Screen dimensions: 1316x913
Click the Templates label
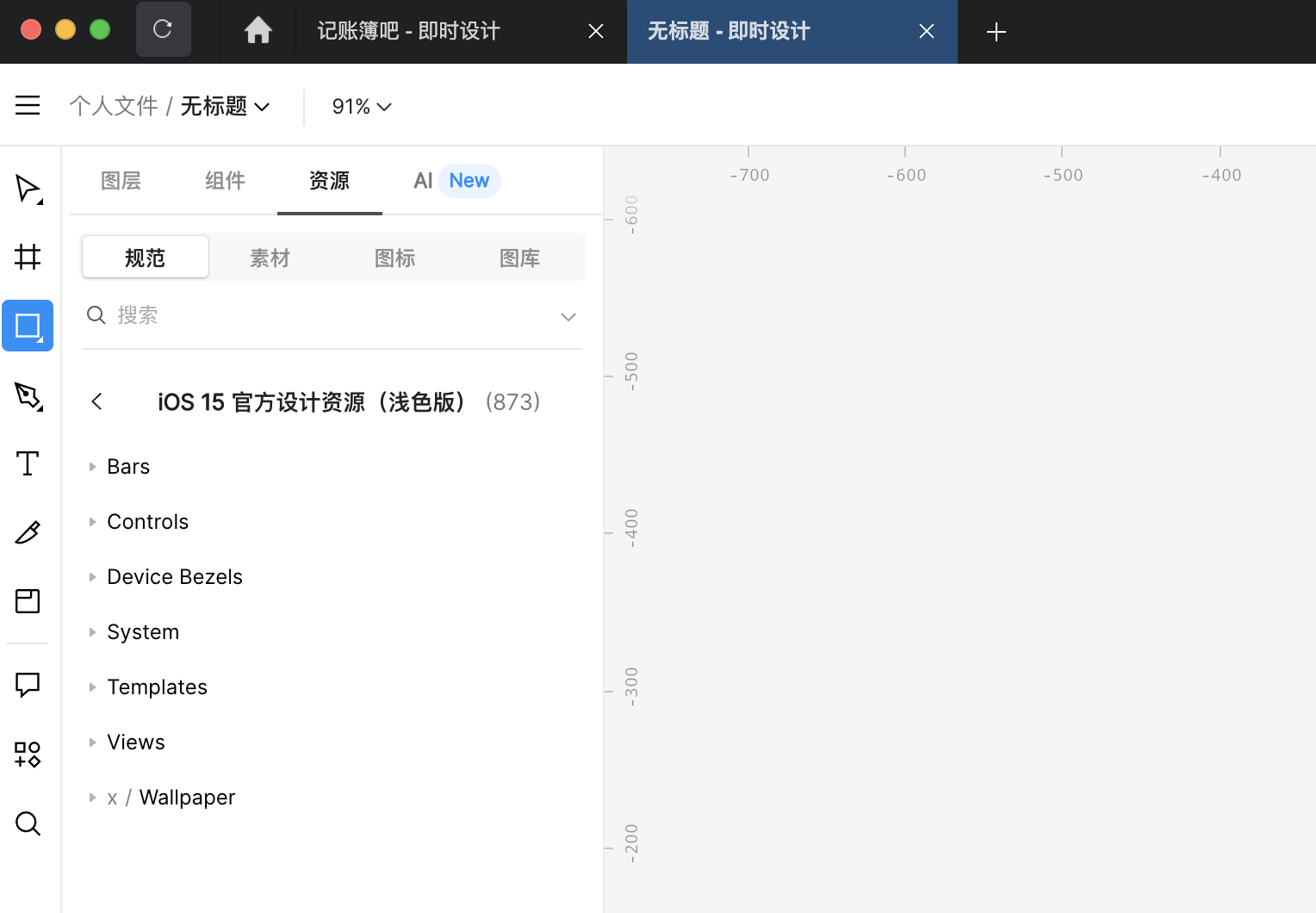point(157,687)
